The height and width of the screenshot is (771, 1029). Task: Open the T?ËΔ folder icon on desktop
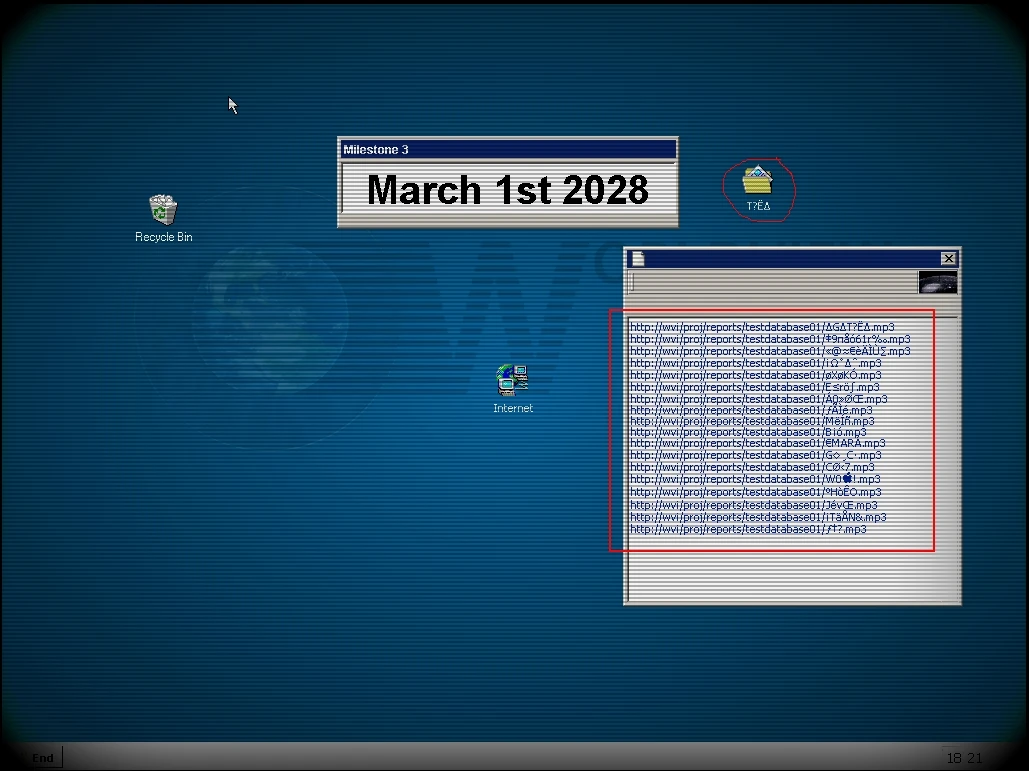pyautogui.click(x=758, y=188)
